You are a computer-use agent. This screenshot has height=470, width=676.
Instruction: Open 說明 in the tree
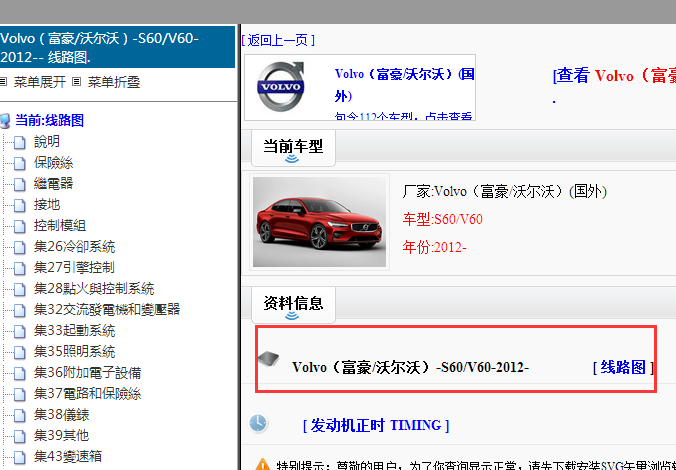tap(47, 142)
